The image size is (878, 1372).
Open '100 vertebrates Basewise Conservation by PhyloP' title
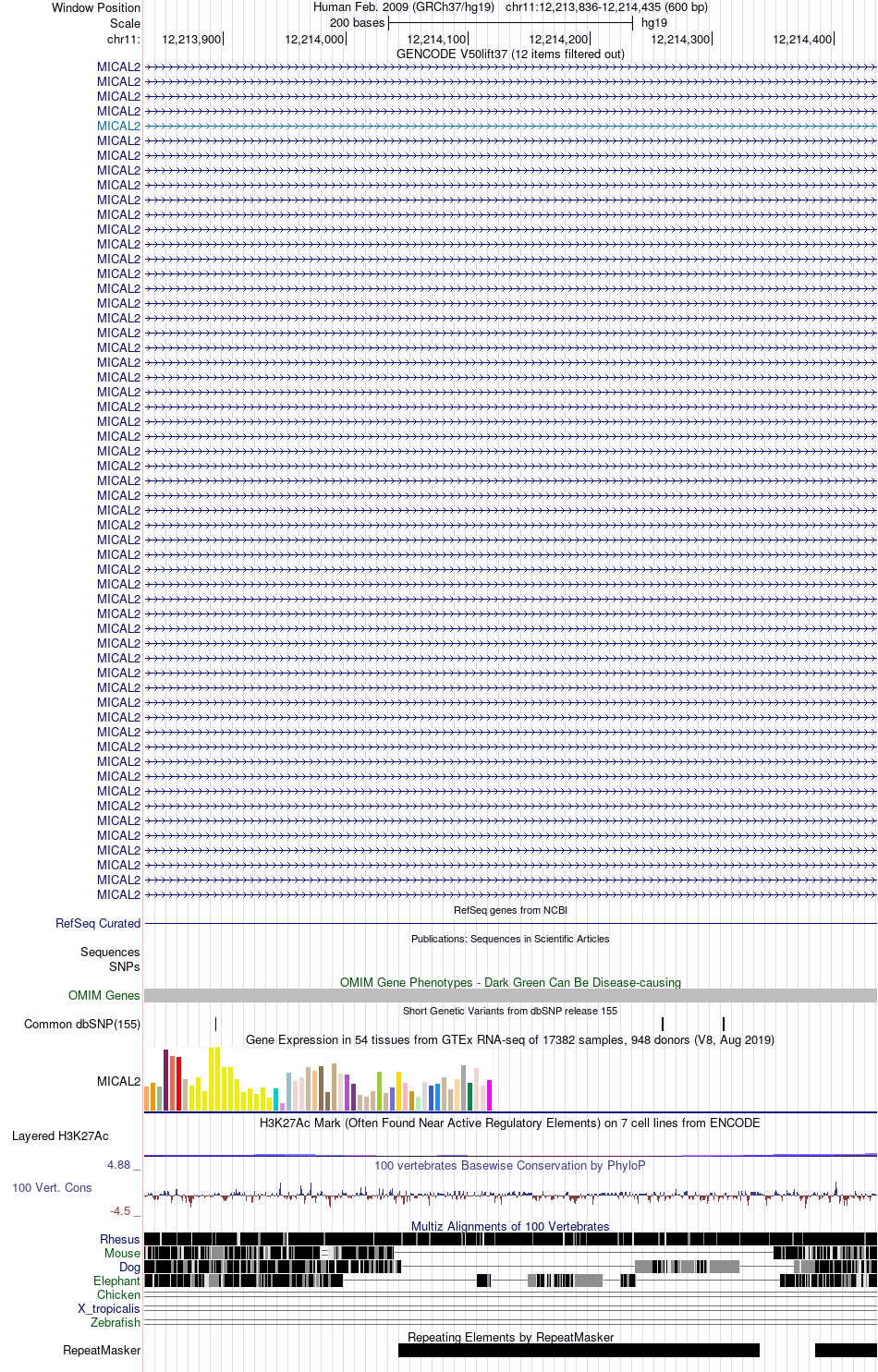pos(510,1165)
